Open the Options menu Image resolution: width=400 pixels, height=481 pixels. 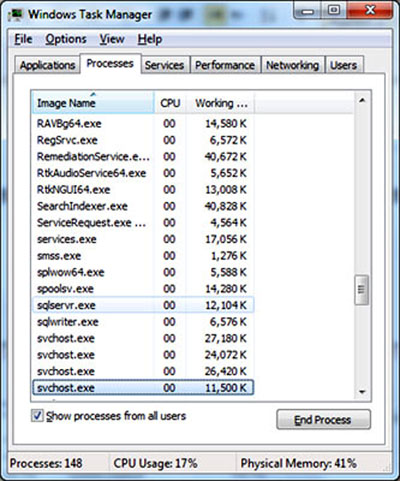tap(66, 39)
